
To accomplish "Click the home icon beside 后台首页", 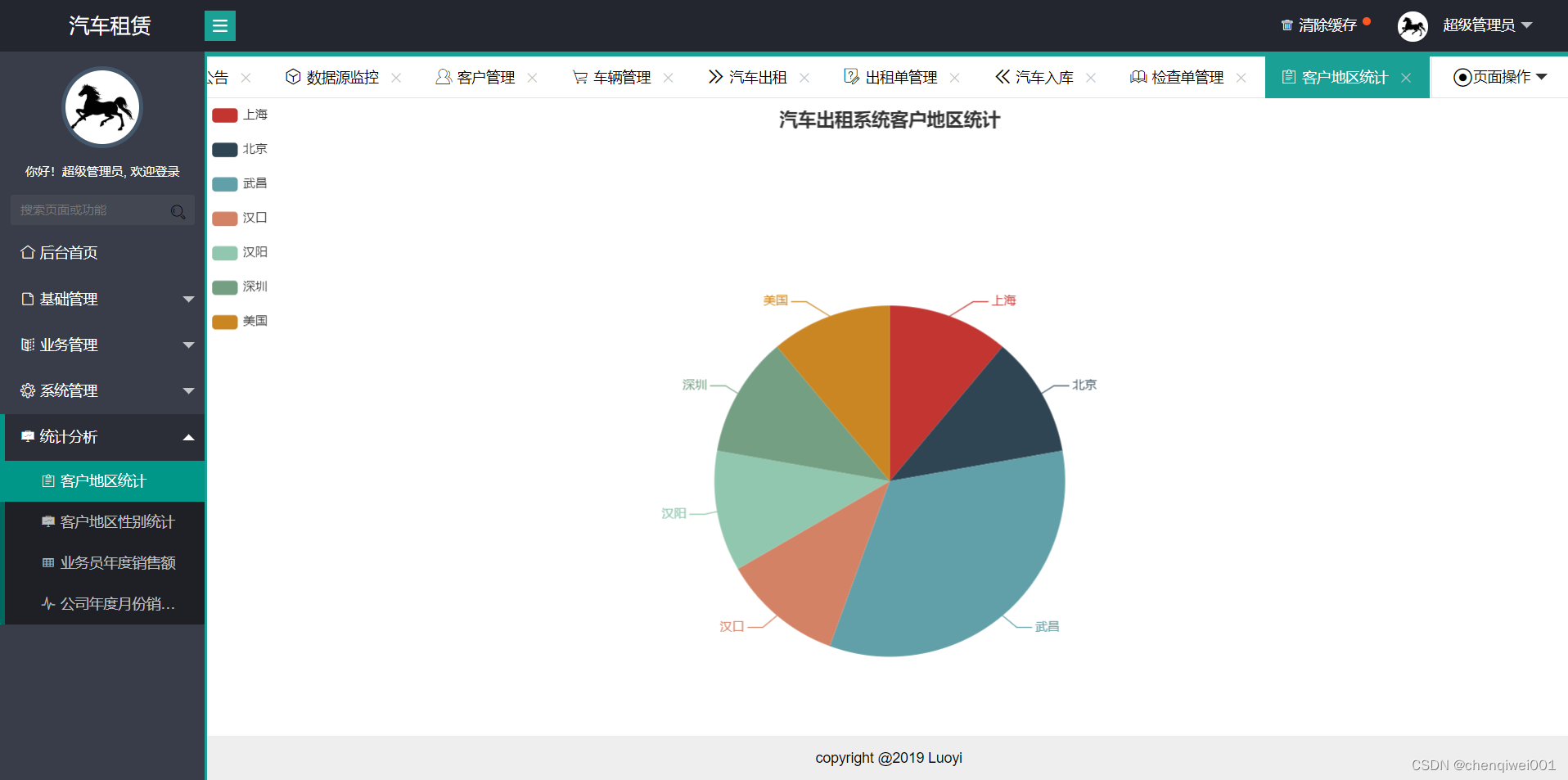I will click(27, 252).
